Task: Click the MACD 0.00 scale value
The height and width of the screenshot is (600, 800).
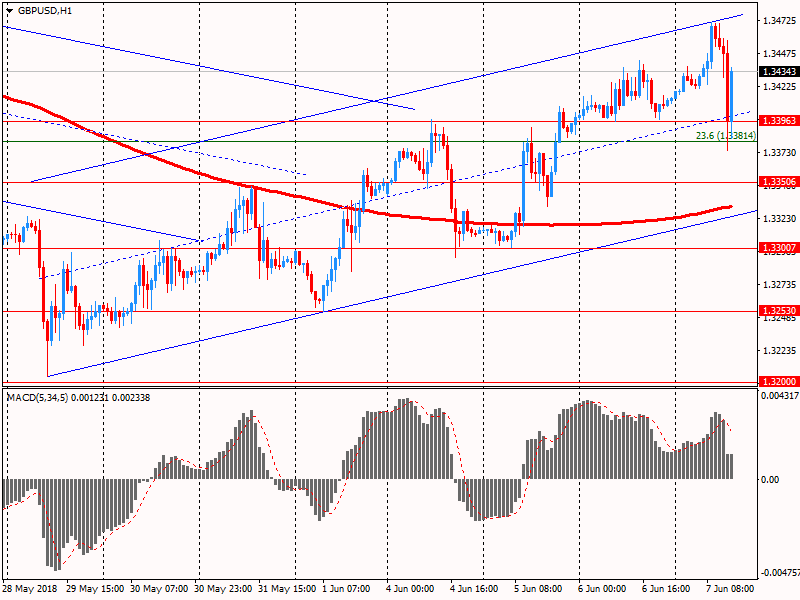Action: tap(770, 480)
